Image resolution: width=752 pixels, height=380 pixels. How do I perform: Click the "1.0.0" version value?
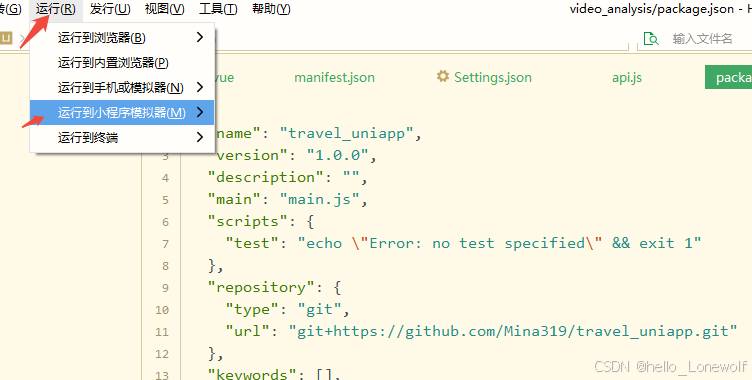337,155
